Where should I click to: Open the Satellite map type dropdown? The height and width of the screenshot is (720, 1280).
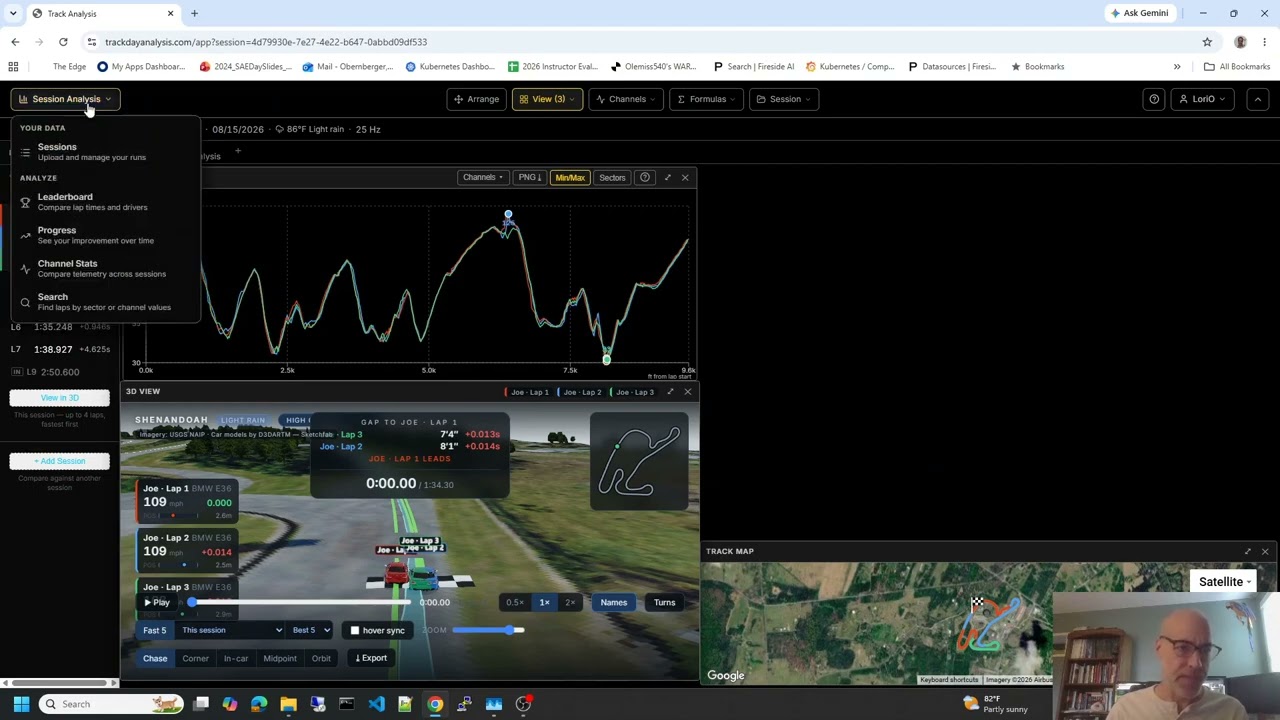pyautogui.click(x=1225, y=582)
